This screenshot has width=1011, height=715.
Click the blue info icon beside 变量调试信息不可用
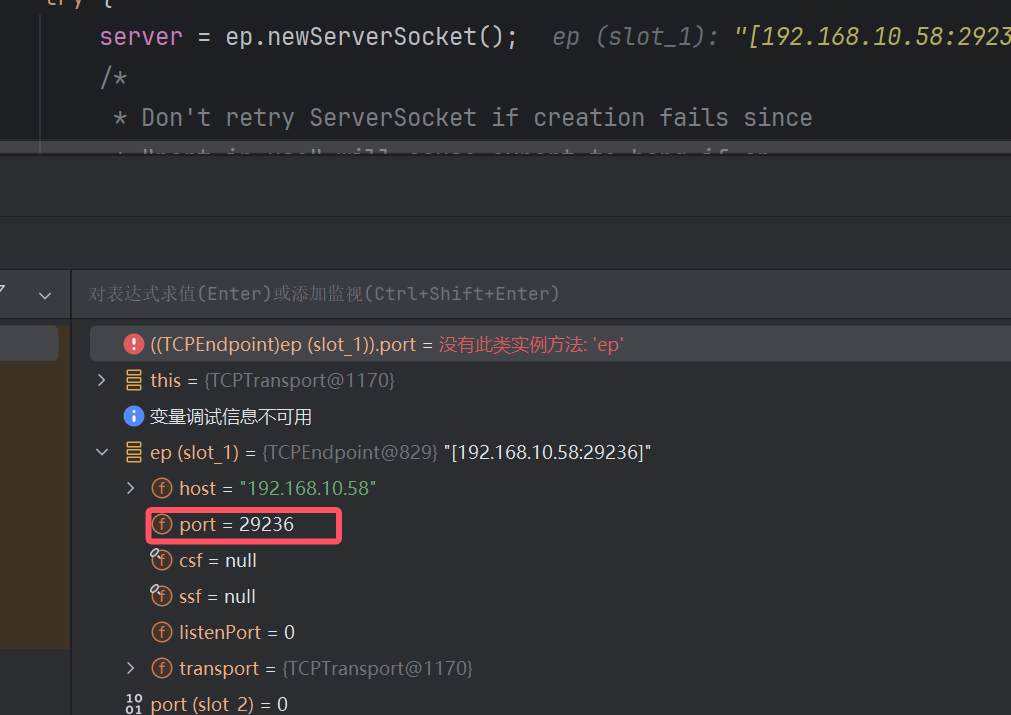click(x=133, y=416)
